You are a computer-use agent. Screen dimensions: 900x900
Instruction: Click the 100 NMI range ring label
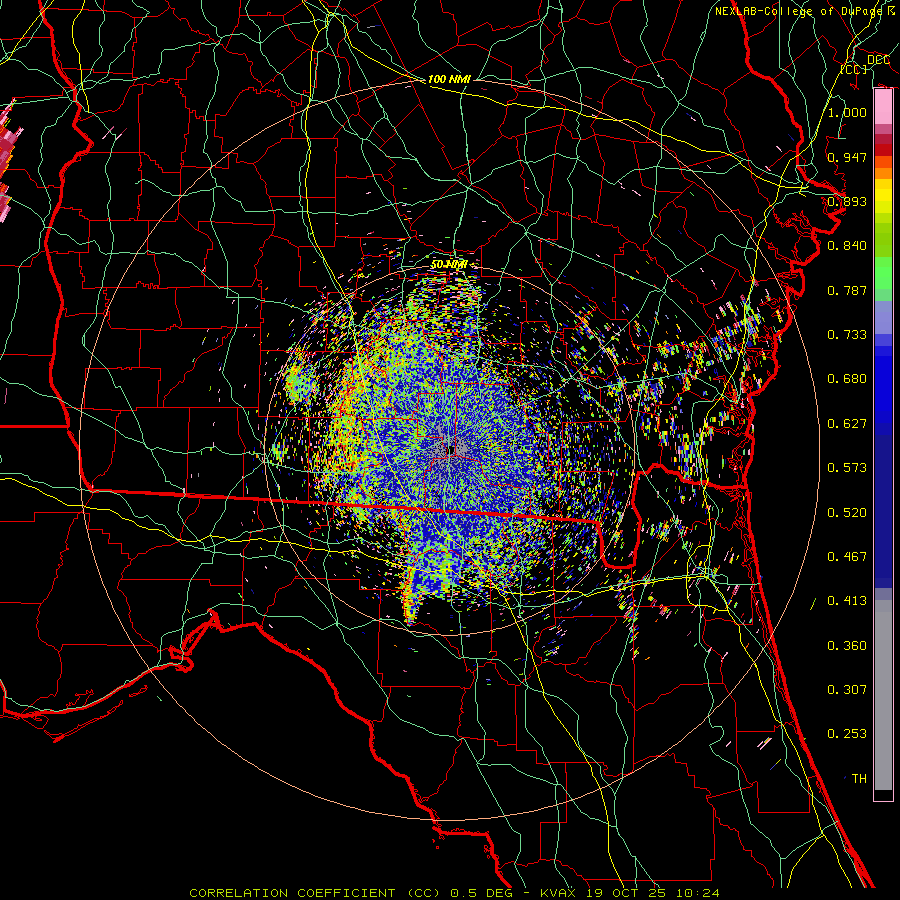tap(449, 79)
